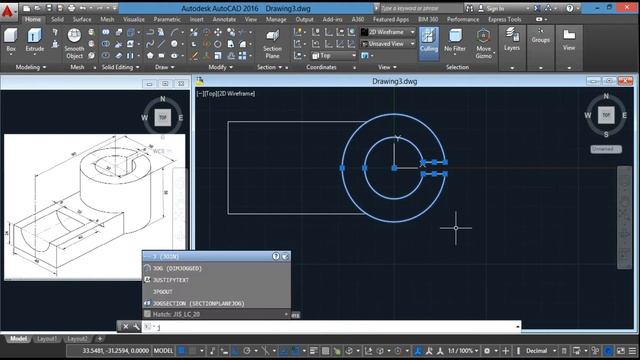Open the 2D Wireframe visual style dropdown
The height and width of the screenshot is (360, 640).
[x=388, y=32]
